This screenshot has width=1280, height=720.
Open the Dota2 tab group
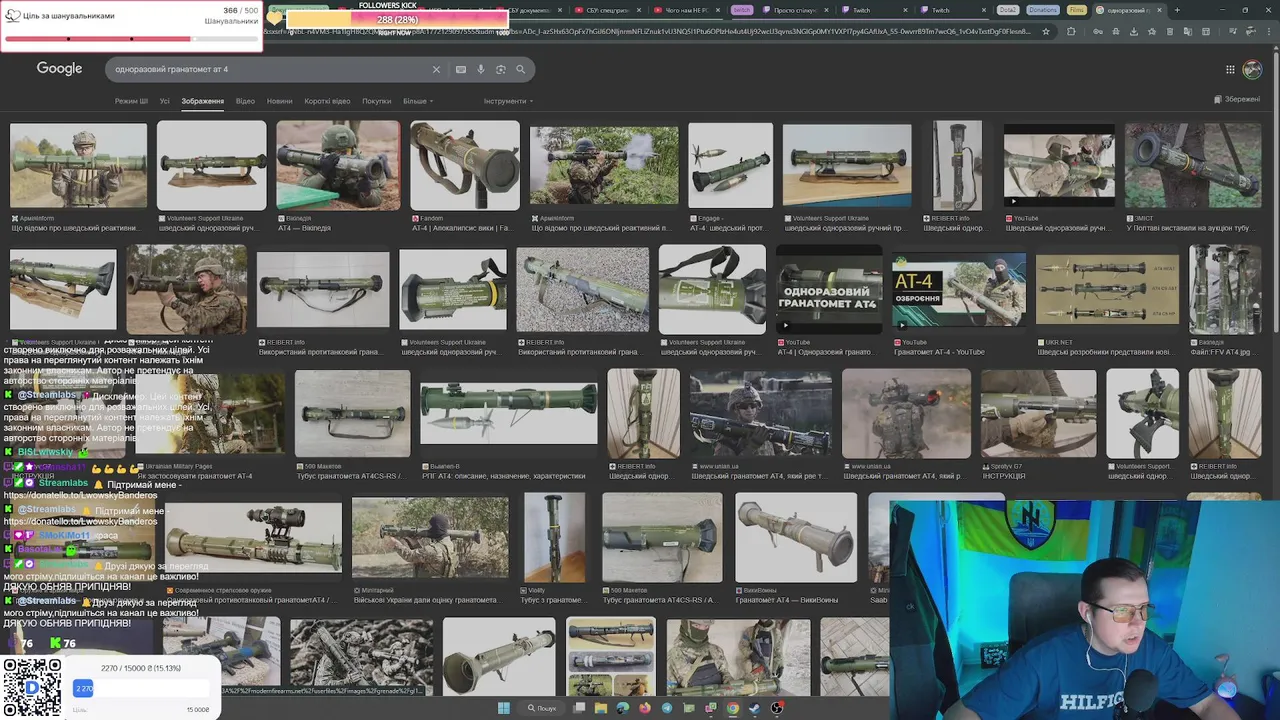(x=1007, y=10)
